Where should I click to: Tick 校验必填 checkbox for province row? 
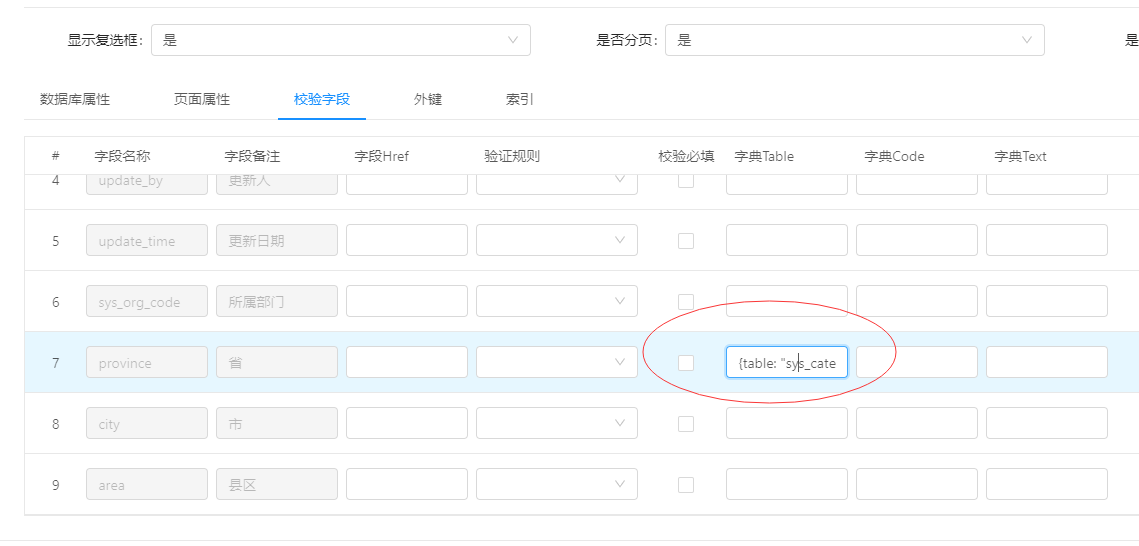(686, 362)
